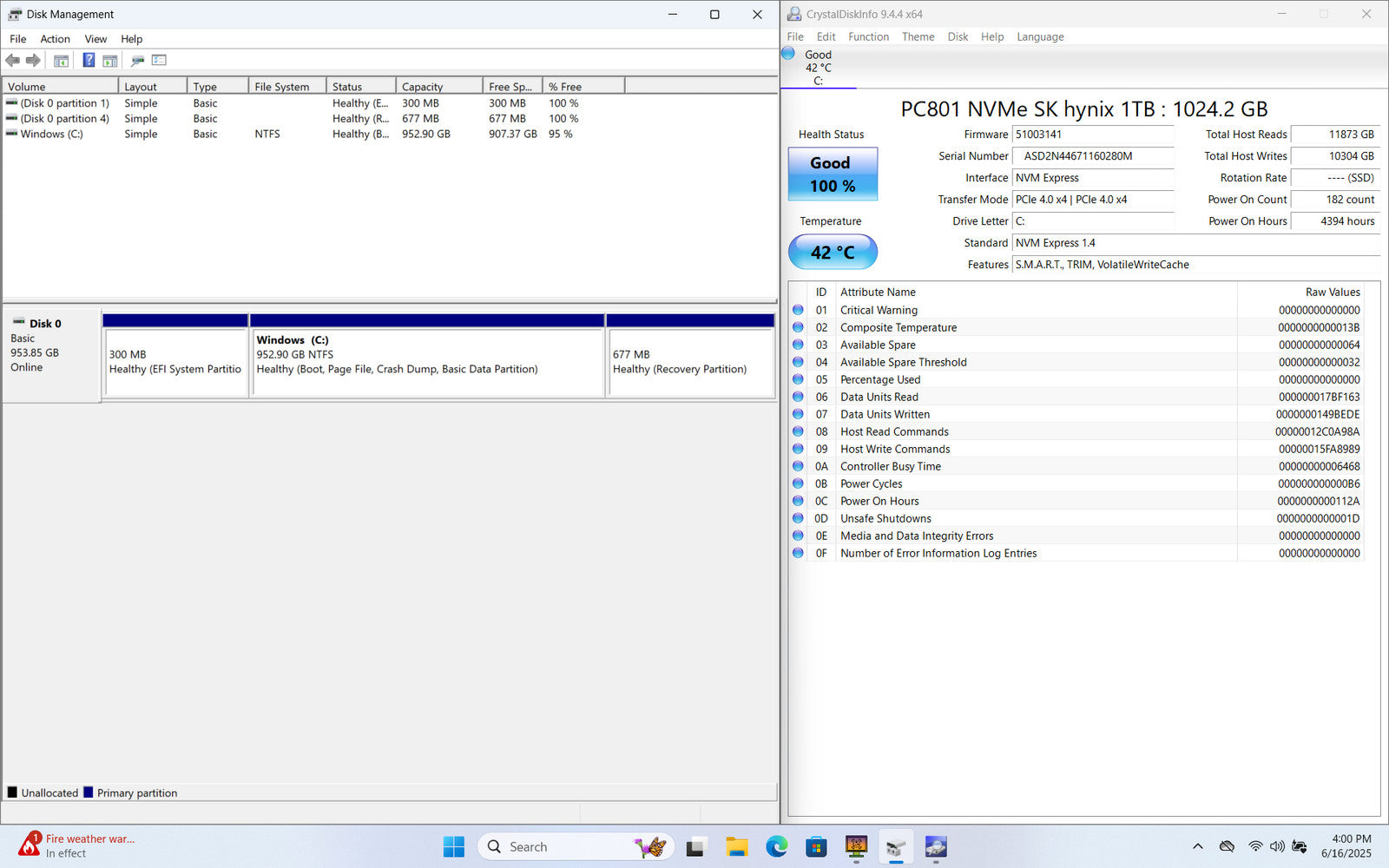Click the Properties checklist toolbar icon
Screen dimensions: 1389x868
point(159,61)
